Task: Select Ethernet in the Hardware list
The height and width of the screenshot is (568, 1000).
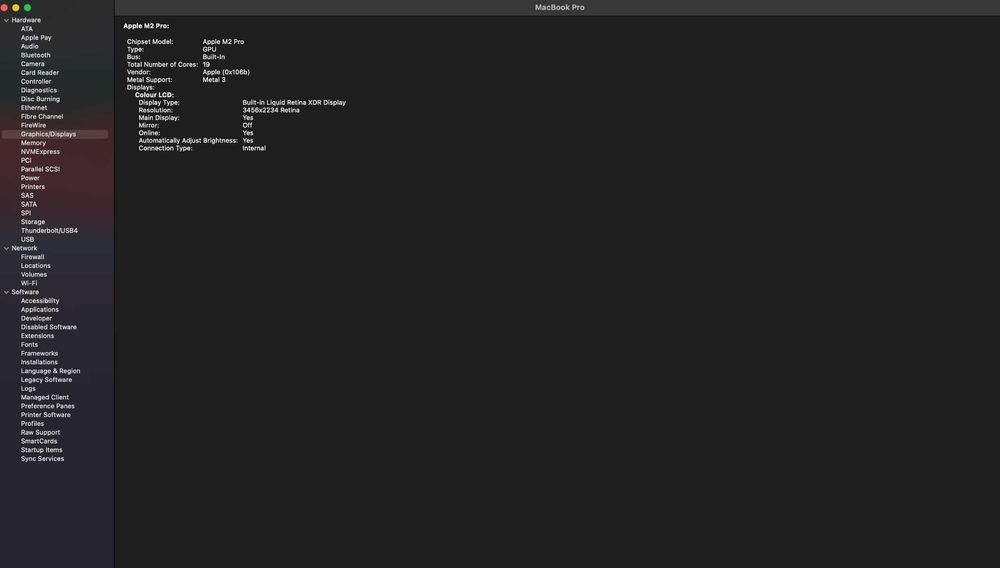Action: (34, 108)
